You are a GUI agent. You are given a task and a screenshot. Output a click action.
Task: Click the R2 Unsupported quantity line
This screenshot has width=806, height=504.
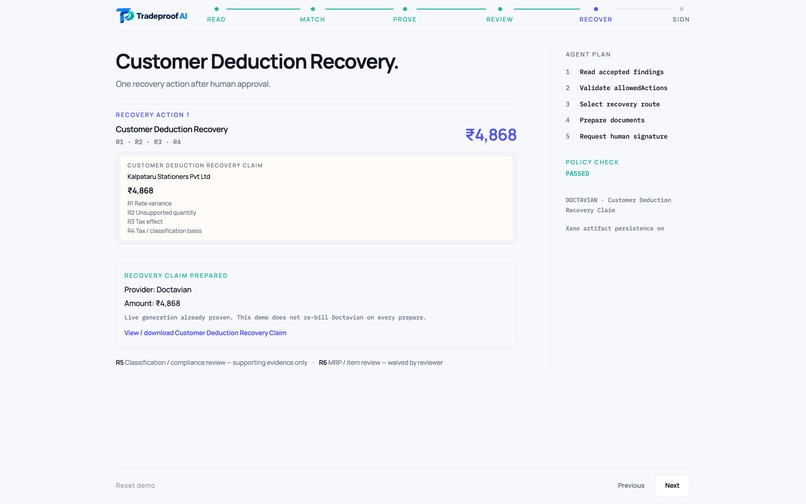(161, 213)
